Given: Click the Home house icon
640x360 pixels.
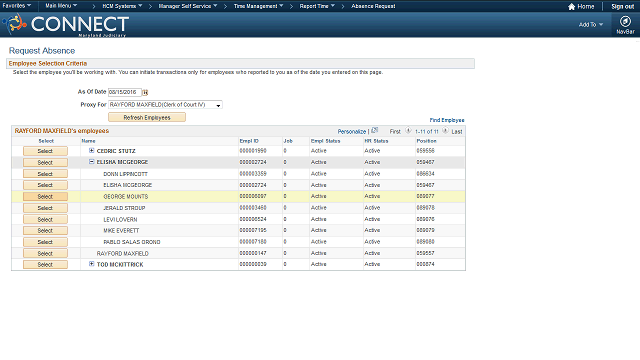Looking at the screenshot, I should pos(571,7).
